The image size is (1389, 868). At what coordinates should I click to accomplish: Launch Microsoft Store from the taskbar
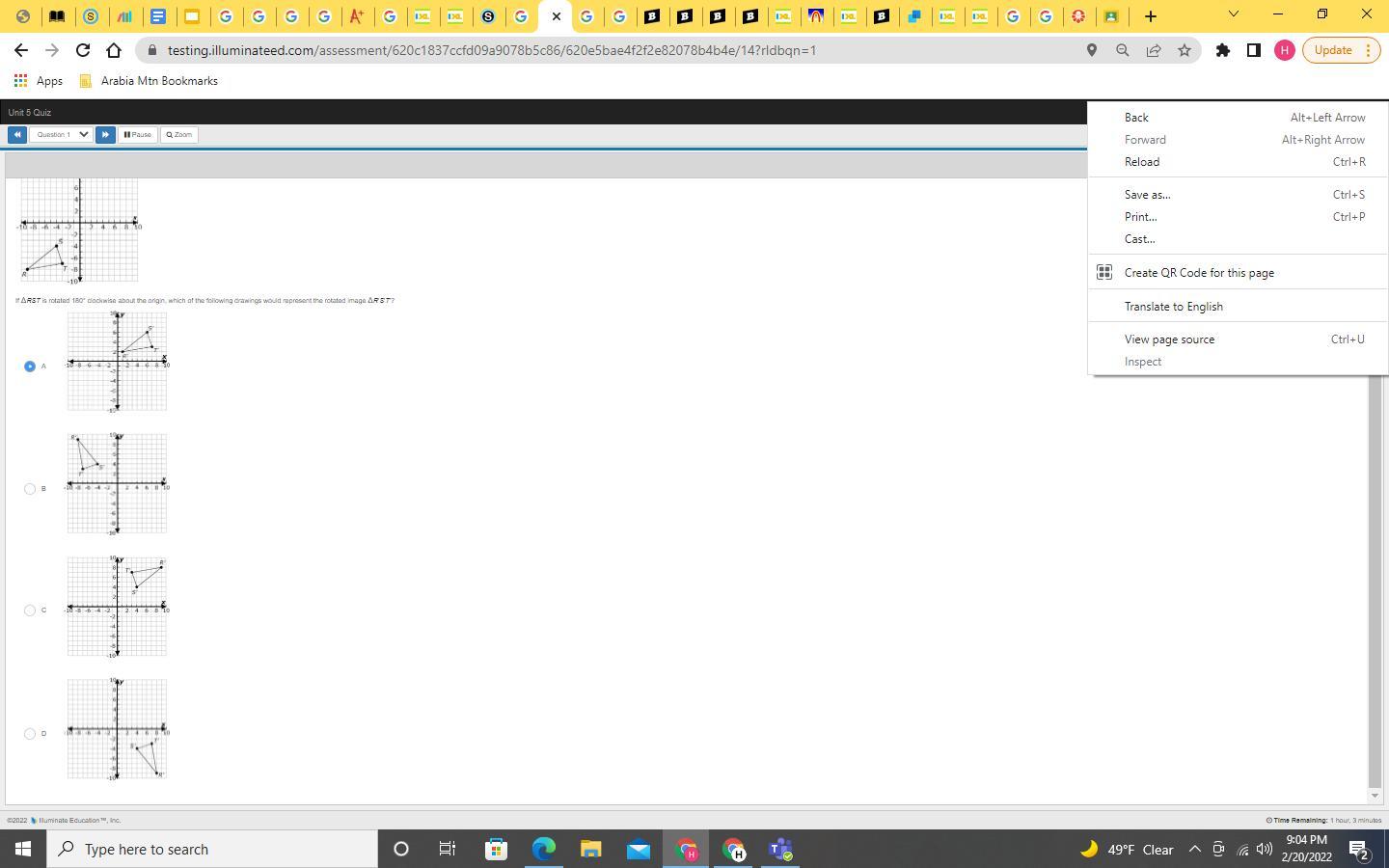[496, 849]
